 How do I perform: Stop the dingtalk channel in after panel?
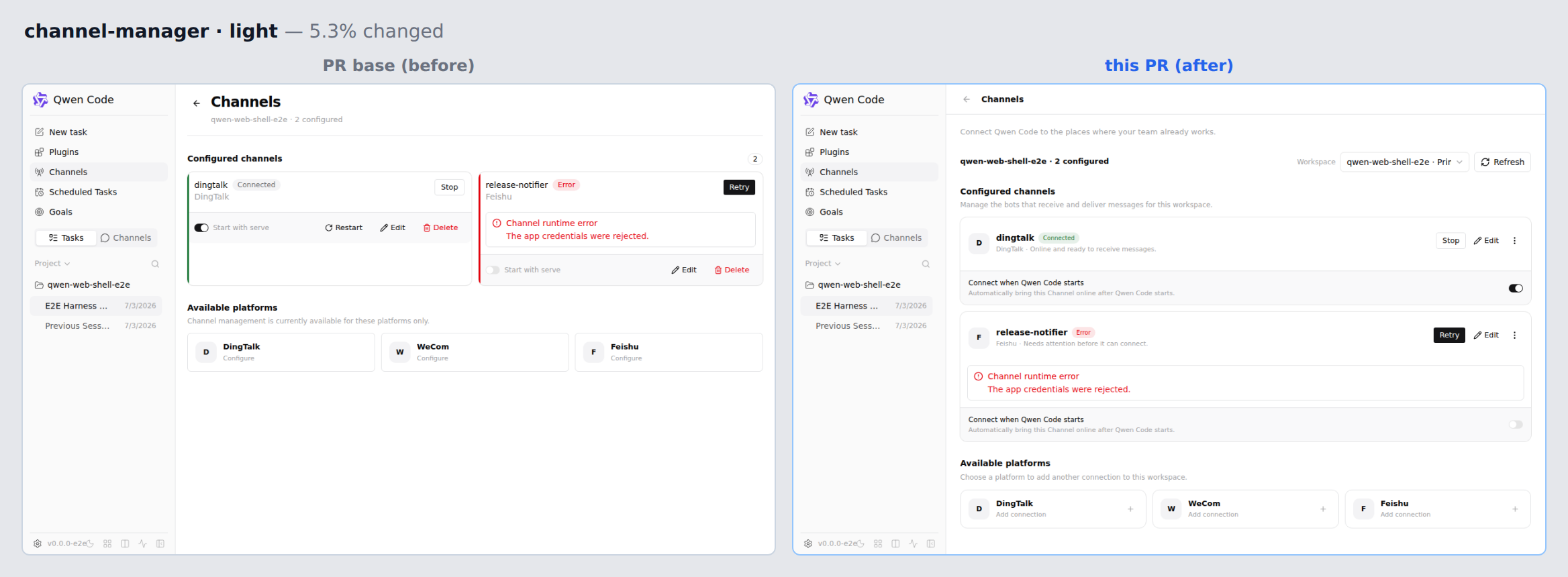coord(1451,241)
